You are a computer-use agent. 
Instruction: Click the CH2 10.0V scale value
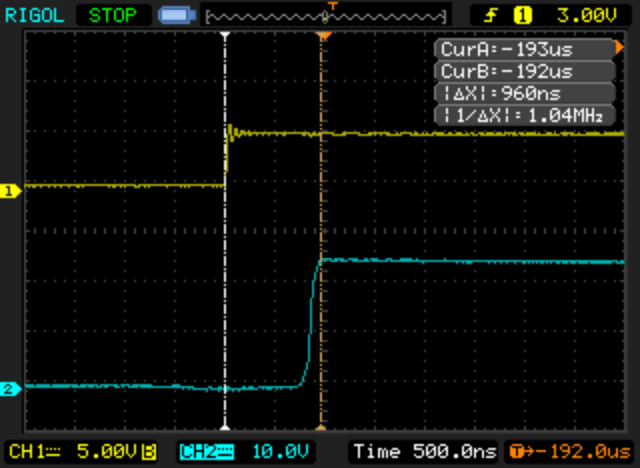280,452
